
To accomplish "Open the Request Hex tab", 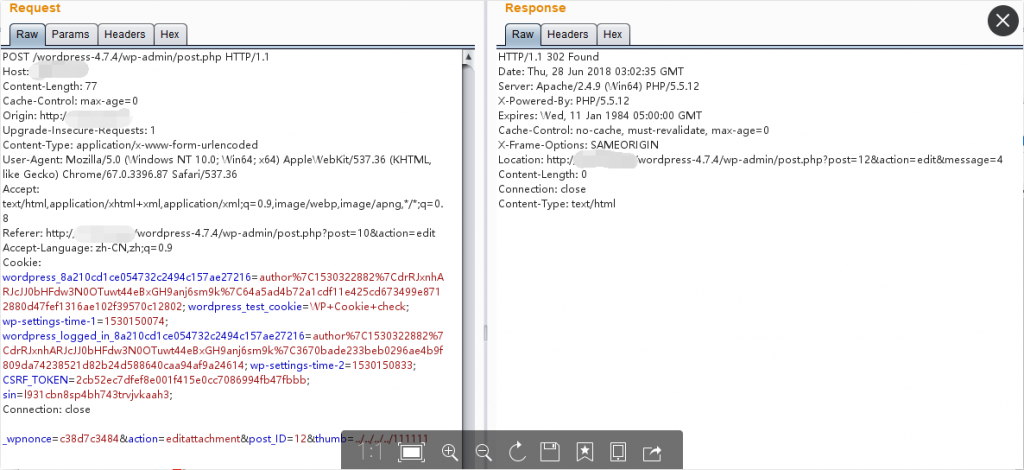I will click(x=170, y=34).
